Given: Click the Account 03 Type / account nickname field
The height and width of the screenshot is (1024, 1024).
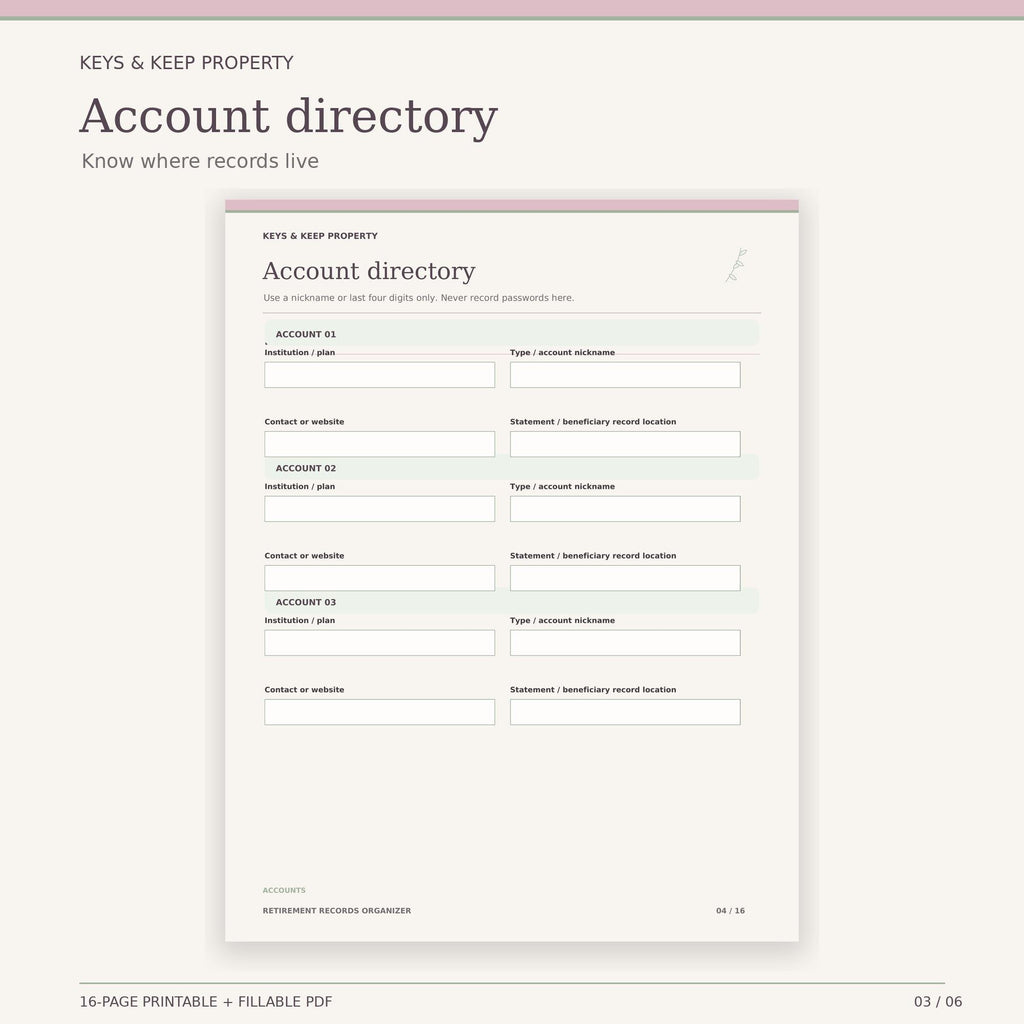Looking at the screenshot, I should 625,643.
